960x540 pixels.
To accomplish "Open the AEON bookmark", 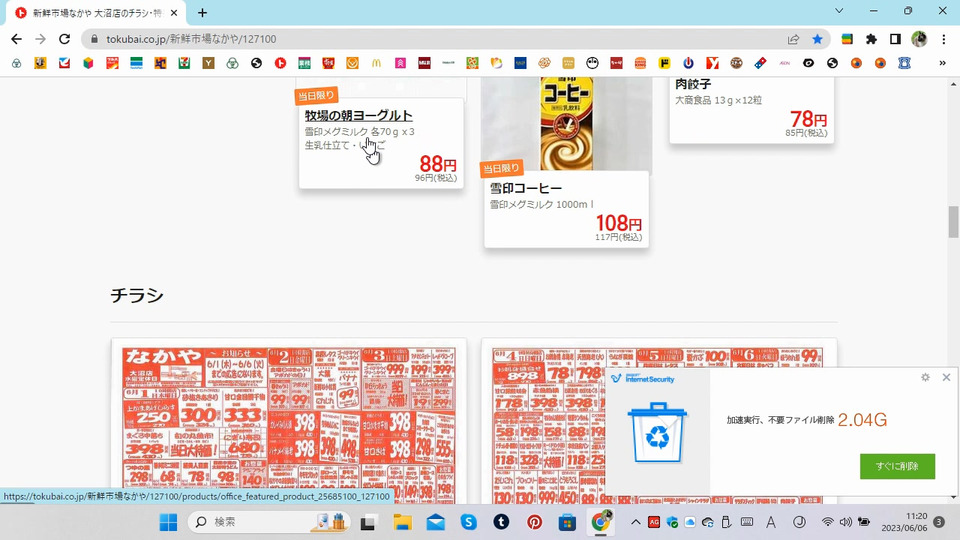I will pyautogui.click(x=784, y=63).
